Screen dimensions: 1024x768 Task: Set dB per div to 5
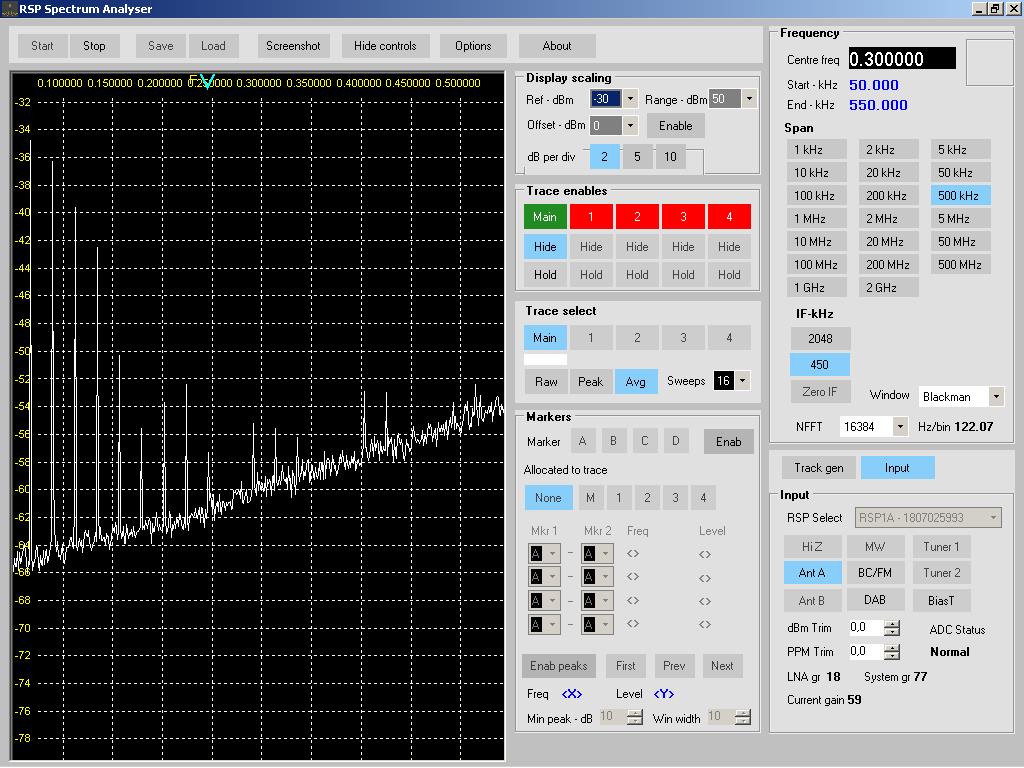637,157
